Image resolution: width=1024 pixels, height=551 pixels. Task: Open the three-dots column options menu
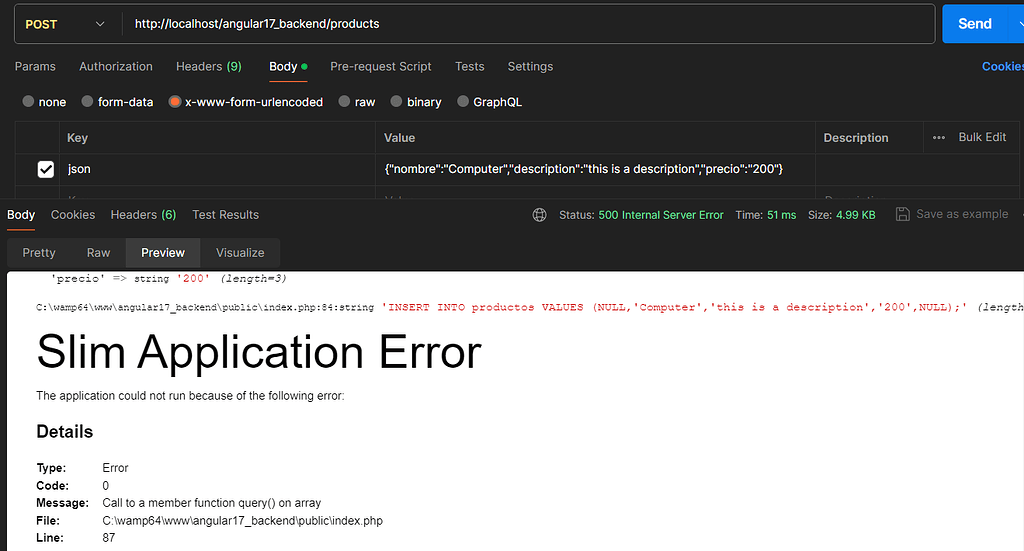click(938, 138)
